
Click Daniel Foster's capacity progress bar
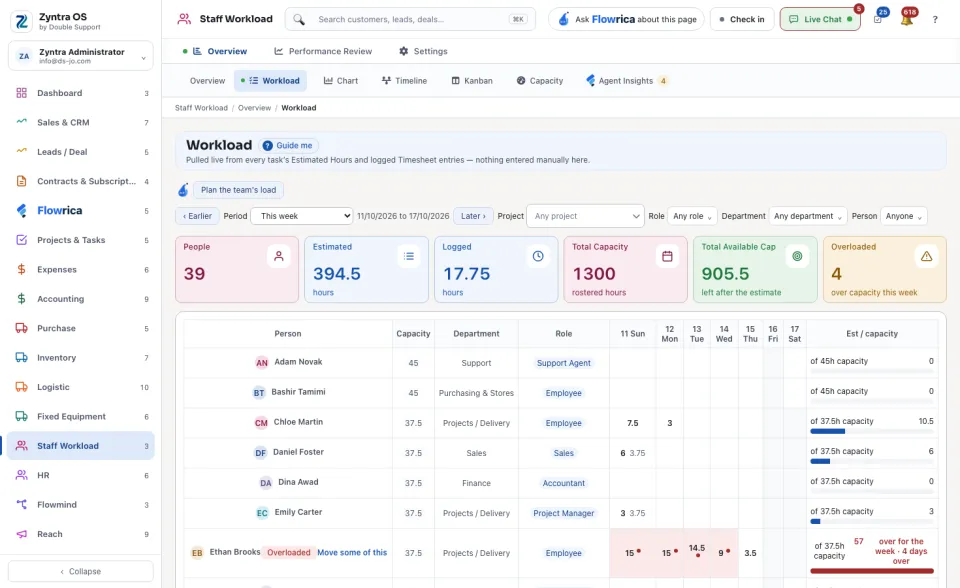pos(872,461)
